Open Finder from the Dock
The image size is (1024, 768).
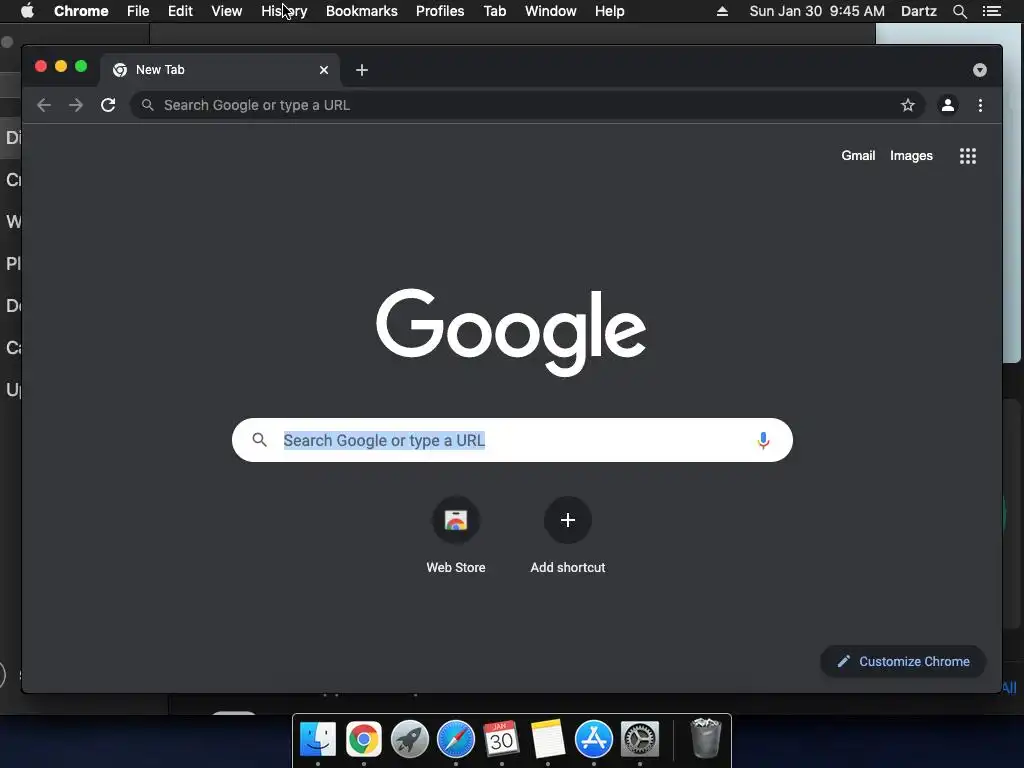coord(318,739)
